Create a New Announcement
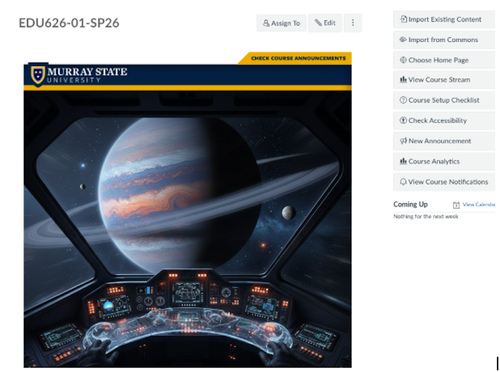 point(444,141)
